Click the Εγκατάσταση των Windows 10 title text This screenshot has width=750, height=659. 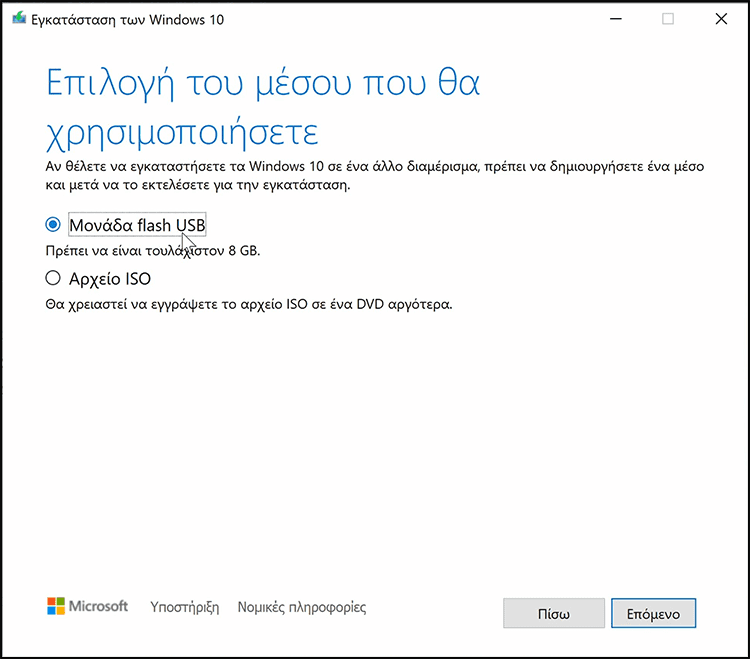pos(127,20)
